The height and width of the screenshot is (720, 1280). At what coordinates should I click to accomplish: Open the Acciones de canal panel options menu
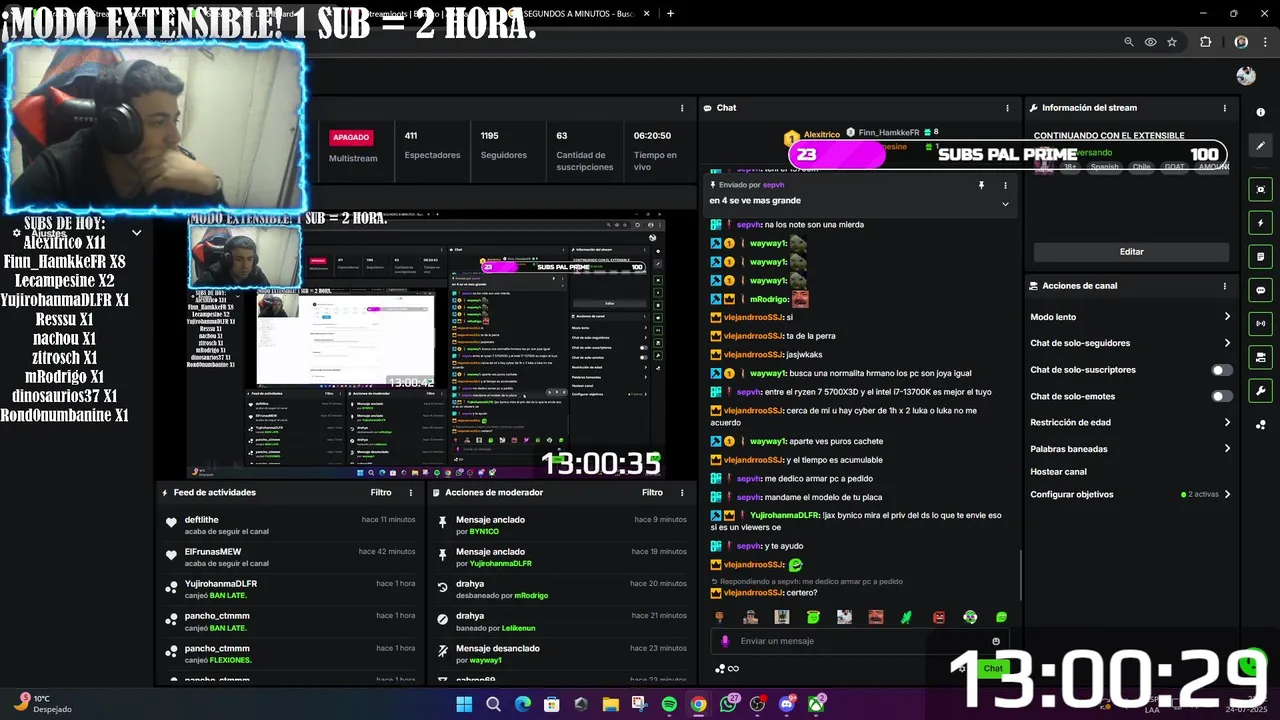tap(1224, 286)
